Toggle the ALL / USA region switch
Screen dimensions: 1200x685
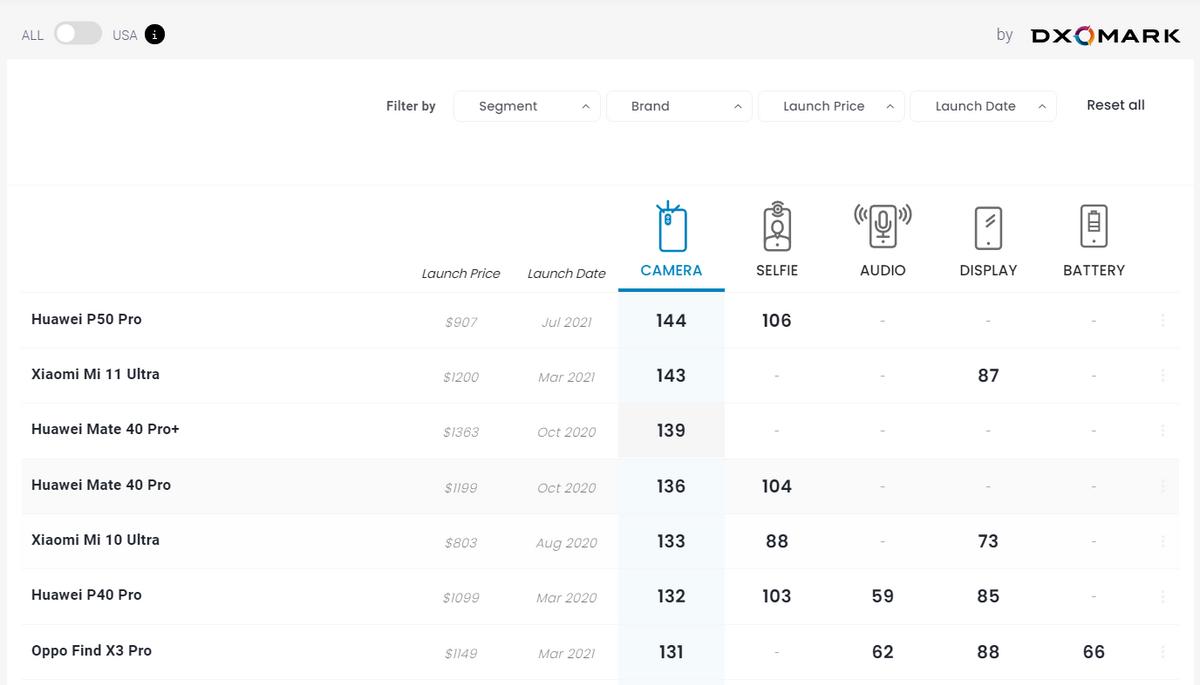click(78, 35)
